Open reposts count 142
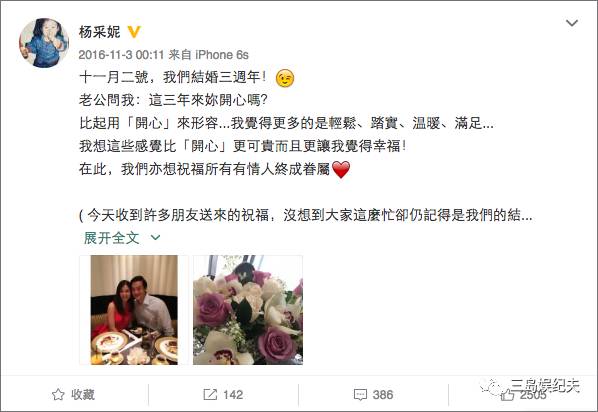598x412 pixels. [x=233, y=394]
